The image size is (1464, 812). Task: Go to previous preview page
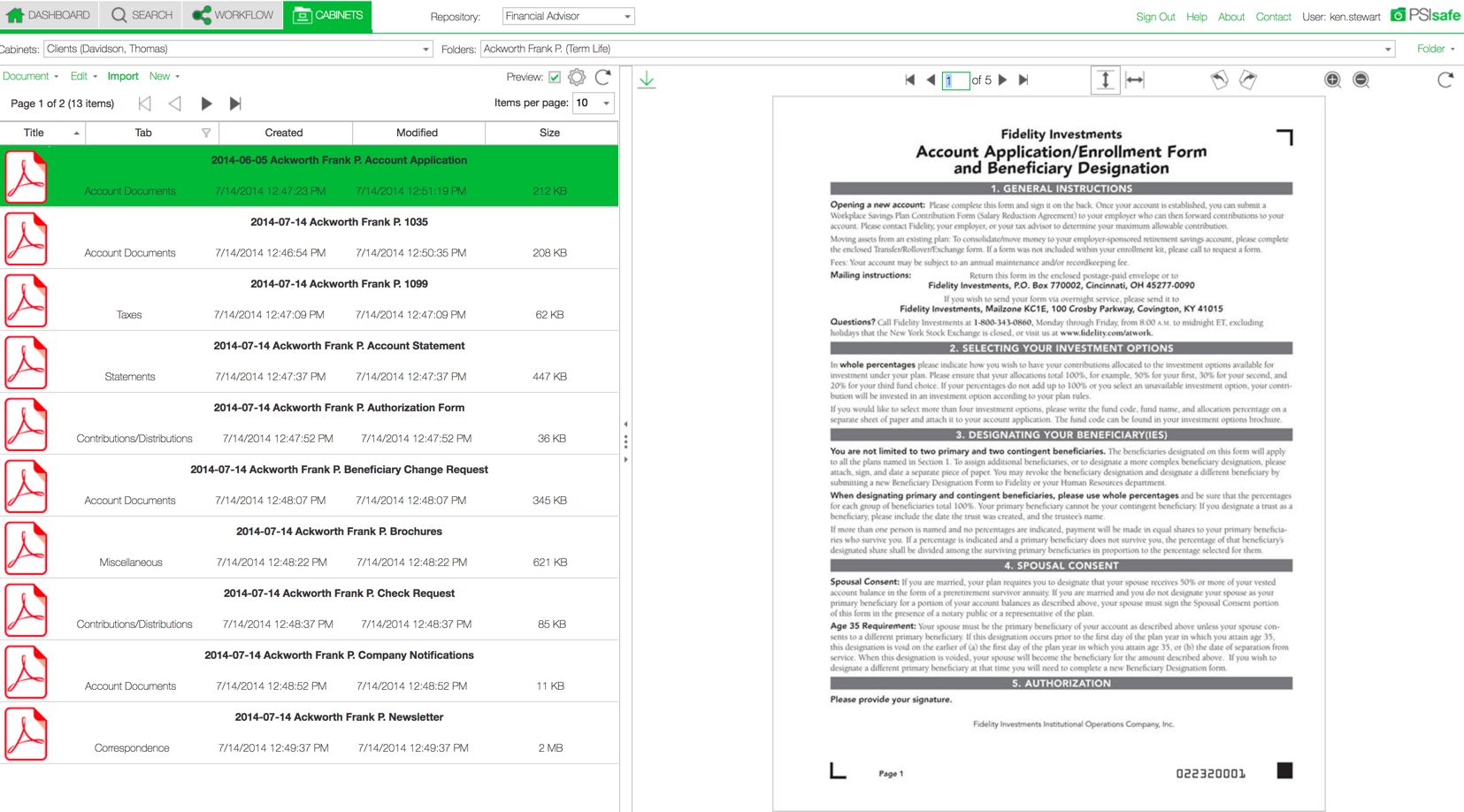pyautogui.click(x=931, y=80)
